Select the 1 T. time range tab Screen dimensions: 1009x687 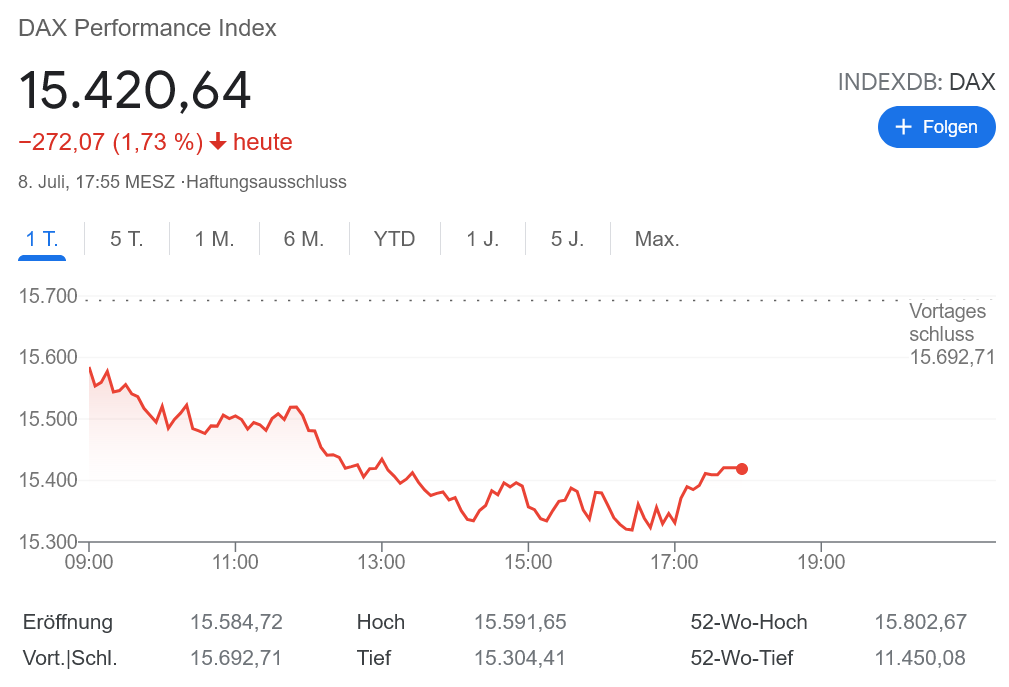42,239
